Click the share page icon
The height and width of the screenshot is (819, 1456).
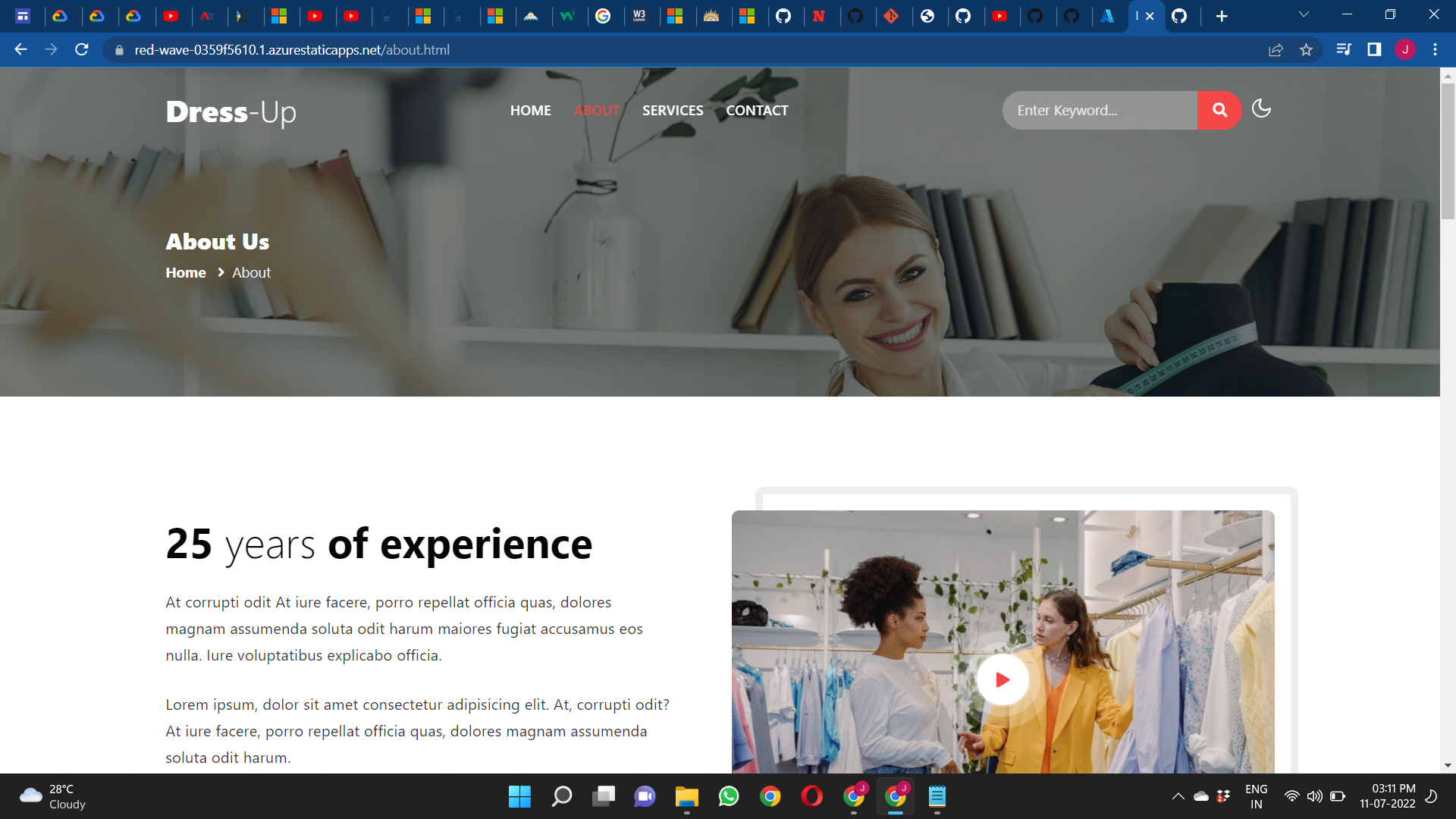point(1276,50)
